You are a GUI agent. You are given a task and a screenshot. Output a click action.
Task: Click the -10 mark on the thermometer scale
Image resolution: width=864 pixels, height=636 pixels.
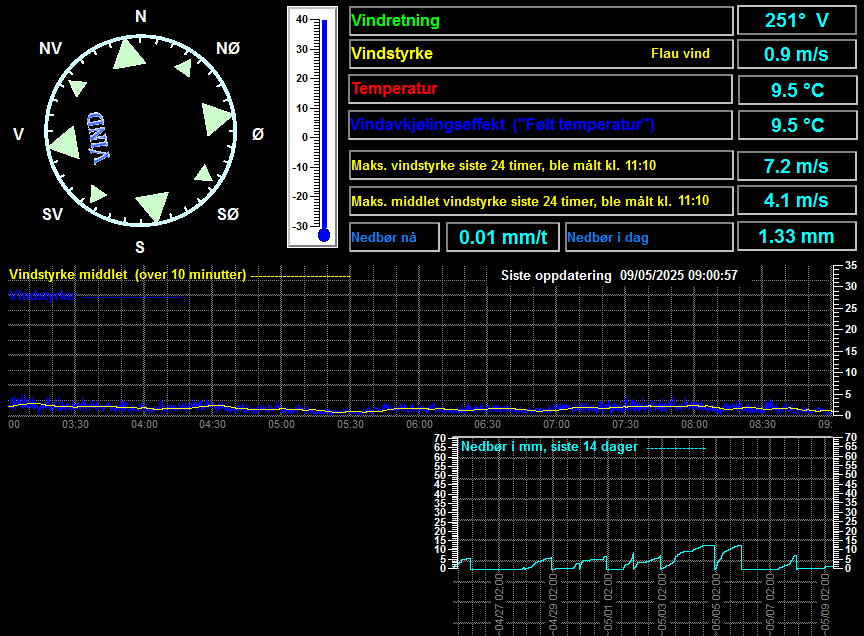coord(300,167)
